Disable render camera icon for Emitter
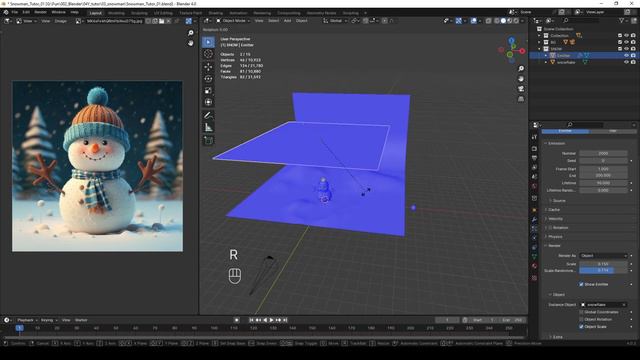The width and height of the screenshot is (640, 360). tap(633, 55)
